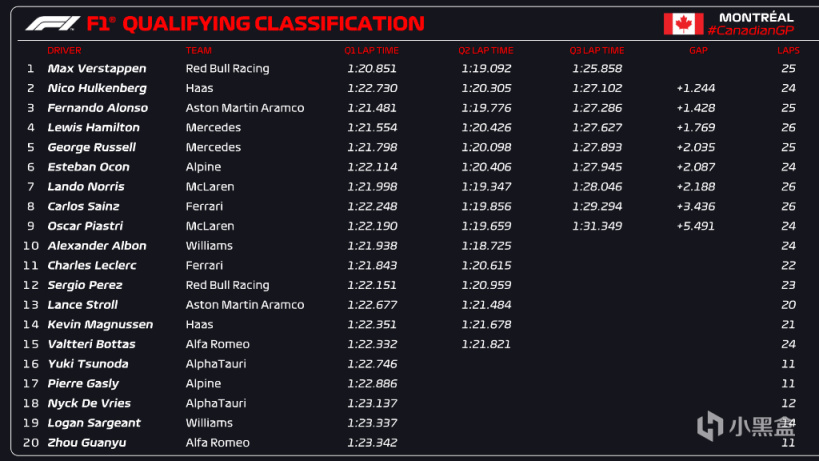Click the F1 logo in the header
Viewport: 819px width, 461px height.
(53, 23)
